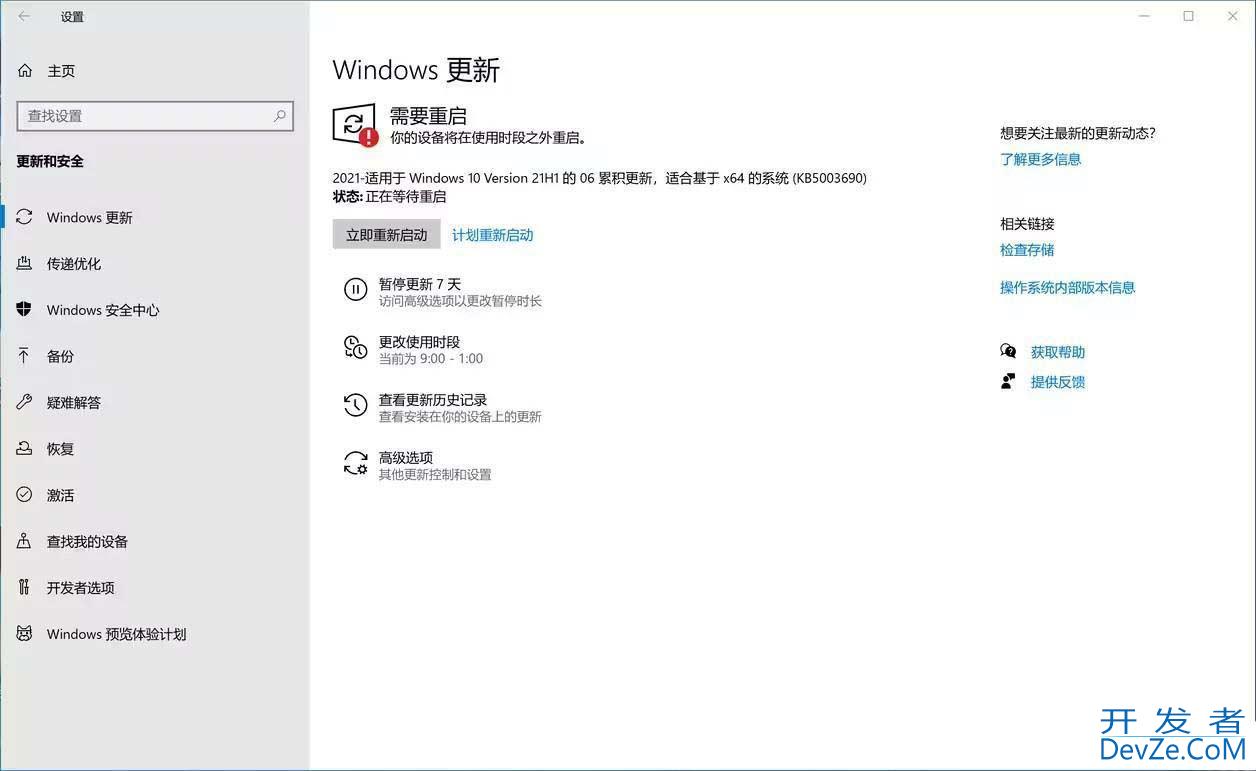Viewport: 1256px width, 771px height.
Task: Click the 立即重新启动 button
Action: coord(386,235)
